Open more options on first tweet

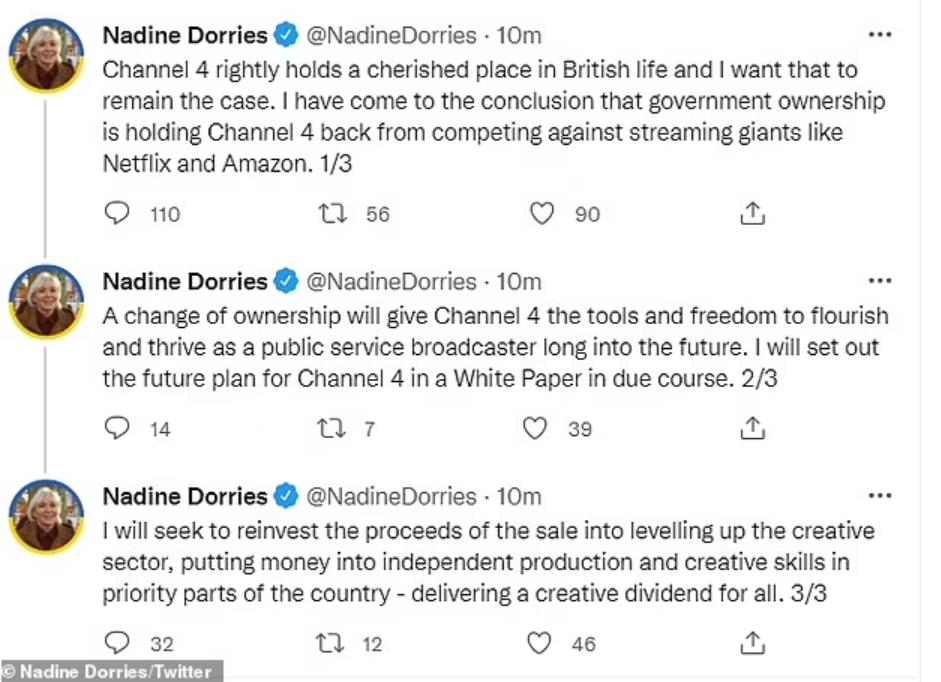pyautogui.click(x=879, y=35)
